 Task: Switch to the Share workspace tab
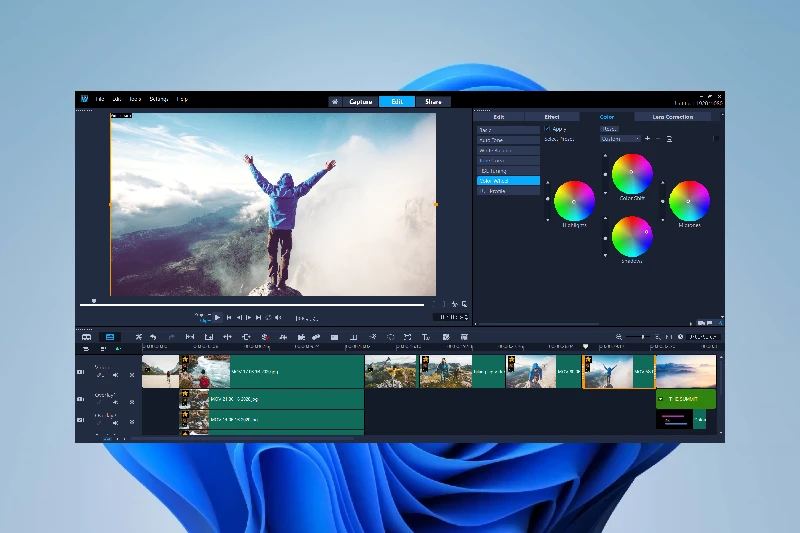point(433,101)
